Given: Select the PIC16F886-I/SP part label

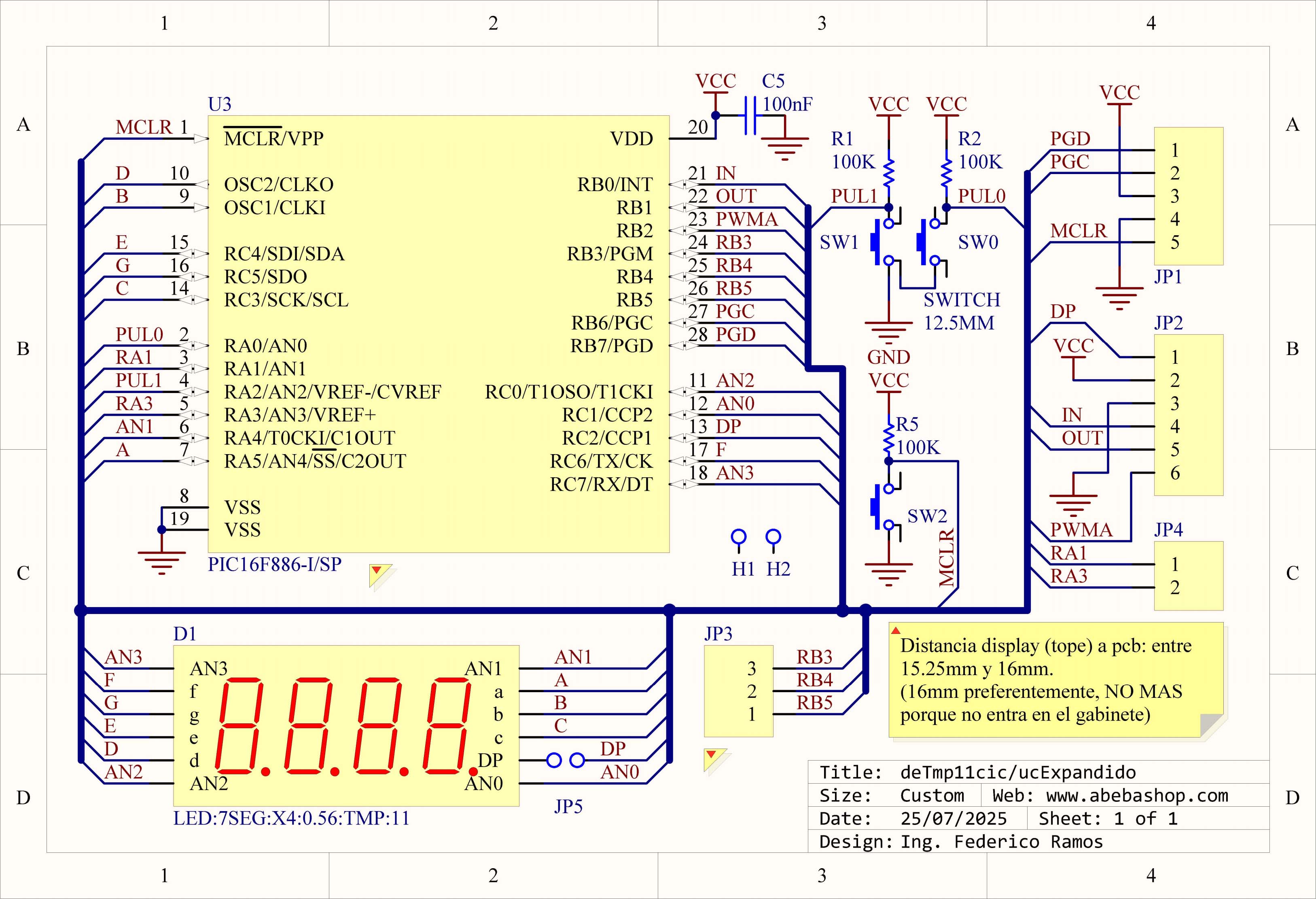Looking at the screenshot, I should pyautogui.click(x=275, y=564).
